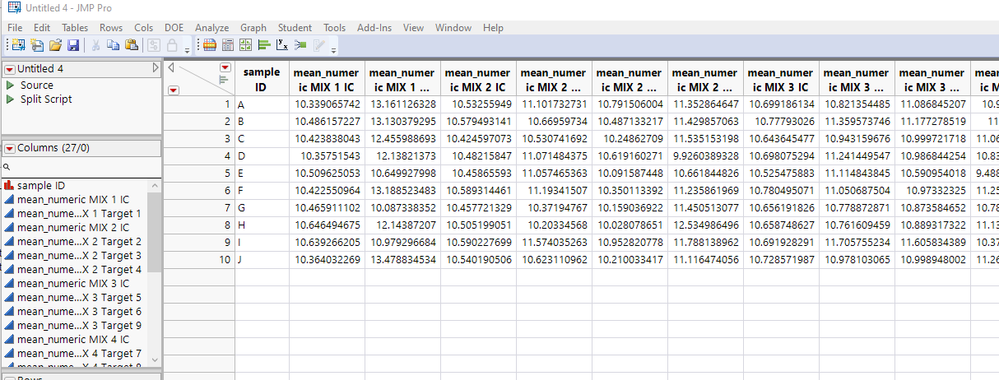Open a file with the folder icon
The width and height of the screenshot is (999, 380).
(55, 45)
